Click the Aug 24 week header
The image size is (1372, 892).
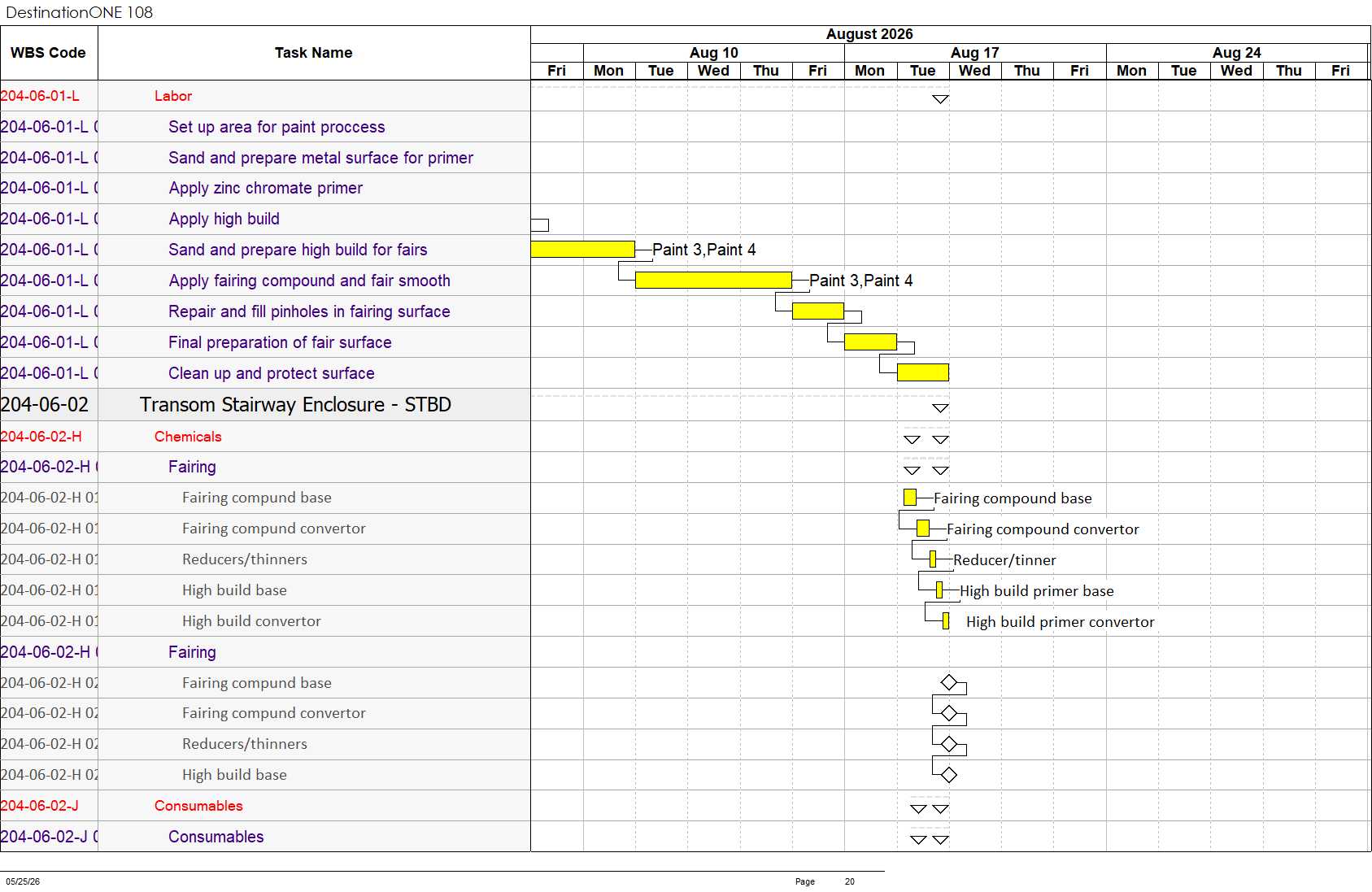(1237, 53)
